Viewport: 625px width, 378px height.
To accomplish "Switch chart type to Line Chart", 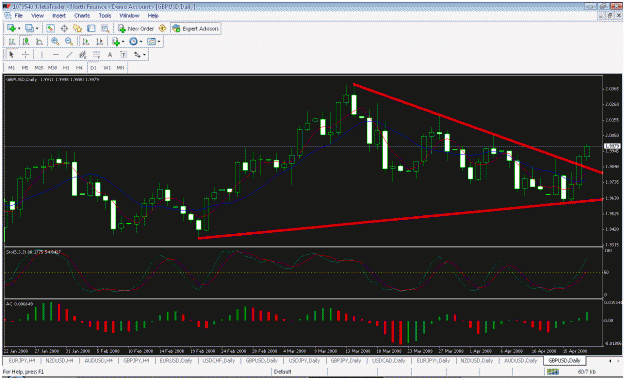I will (39, 41).
